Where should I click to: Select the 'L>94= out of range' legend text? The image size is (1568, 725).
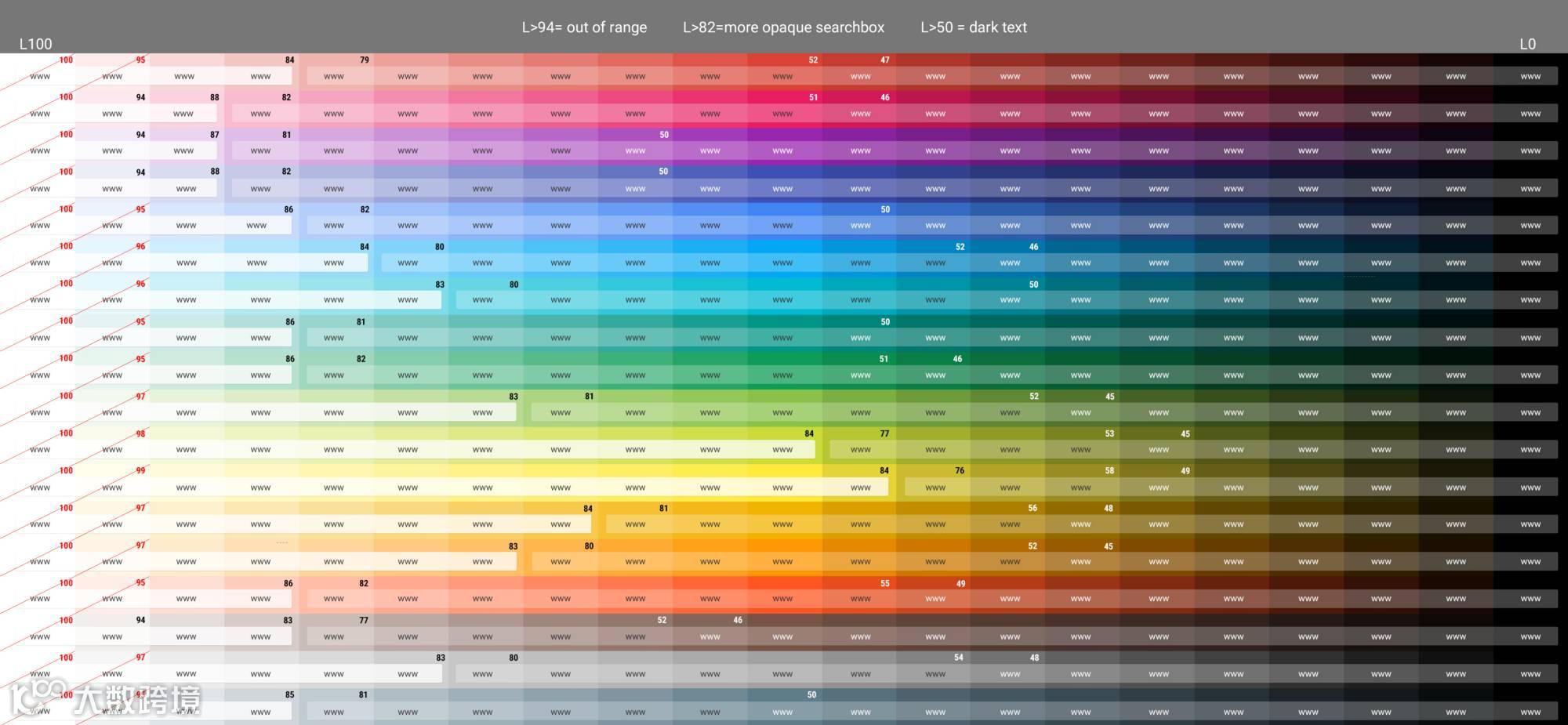click(585, 27)
